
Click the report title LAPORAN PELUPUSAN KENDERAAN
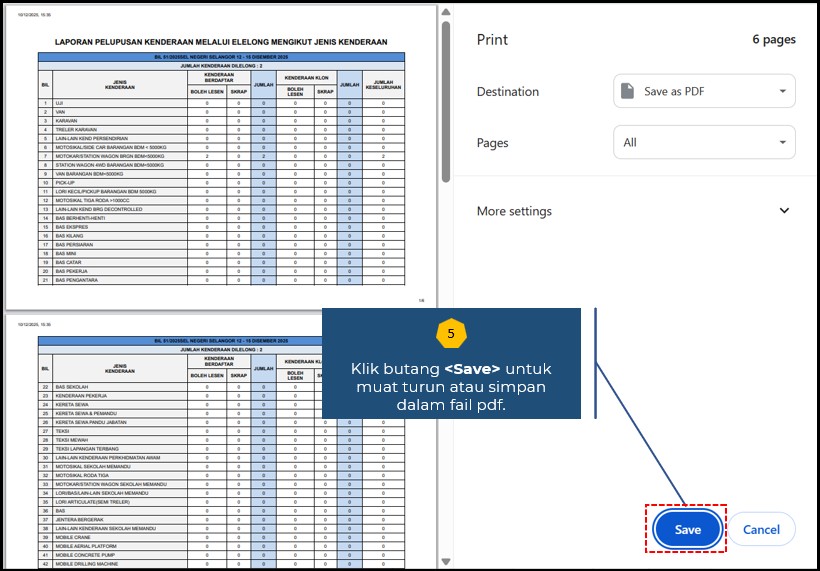[x=220, y=42]
